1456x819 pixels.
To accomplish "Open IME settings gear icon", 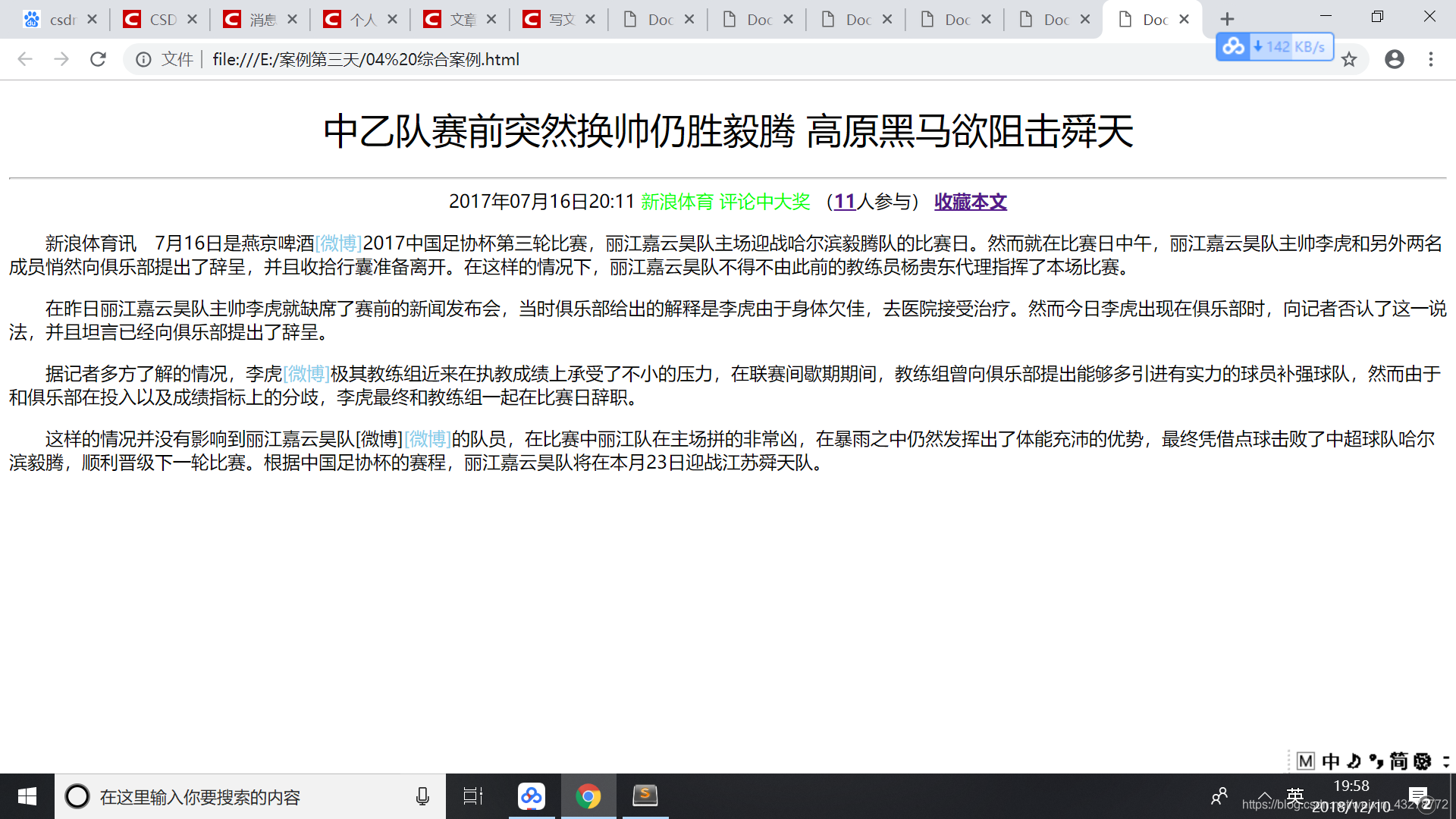I will (x=1423, y=761).
